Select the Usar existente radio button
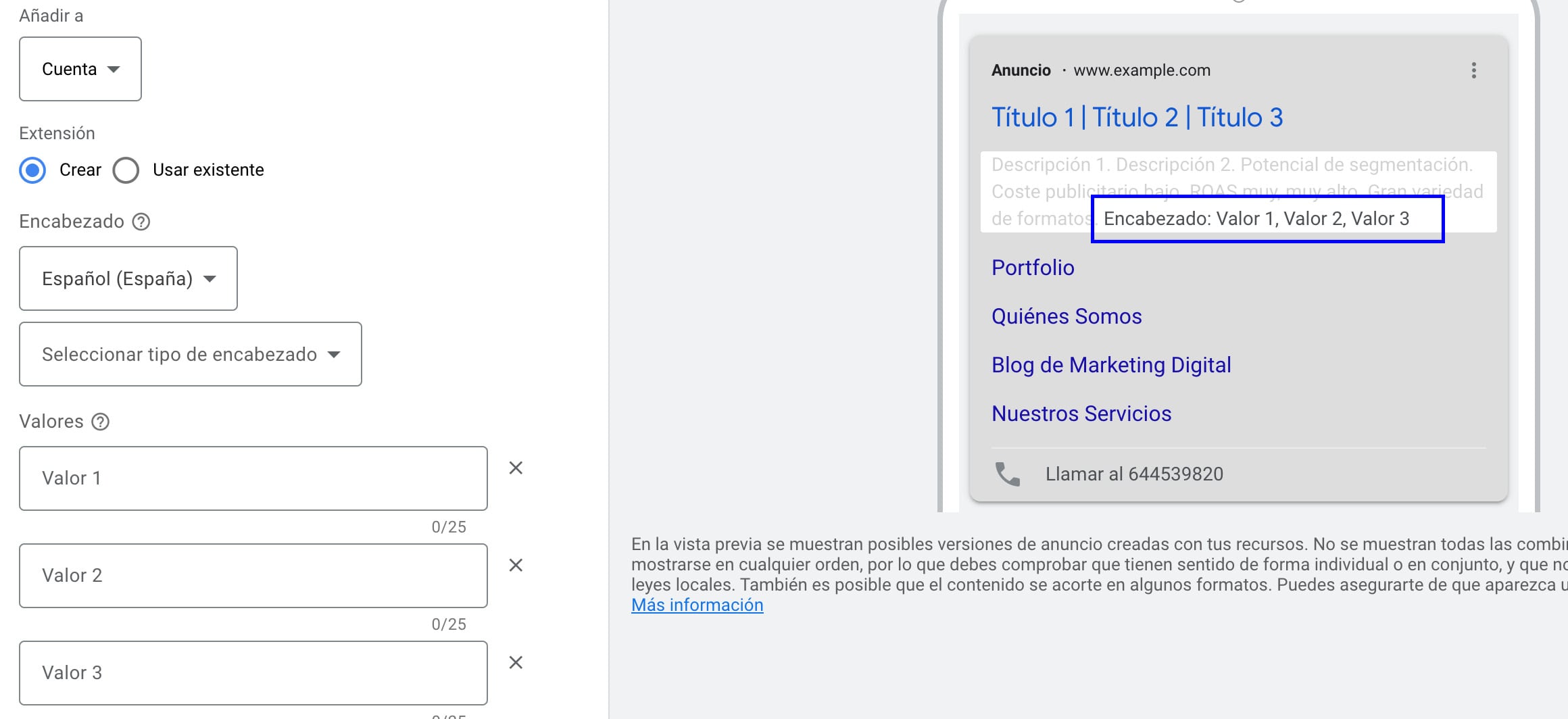 pos(125,170)
